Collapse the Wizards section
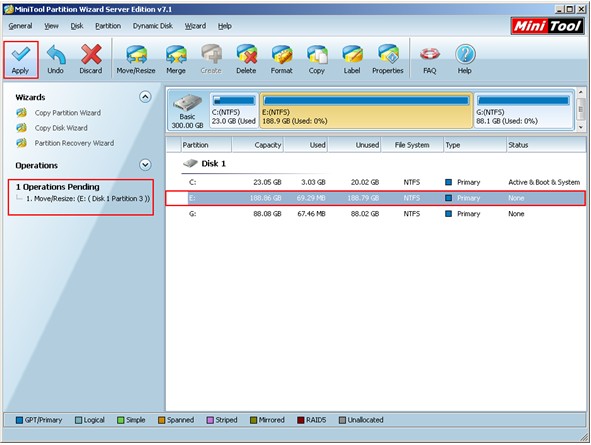This screenshot has width=591, height=445. pyautogui.click(x=145, y=97)
